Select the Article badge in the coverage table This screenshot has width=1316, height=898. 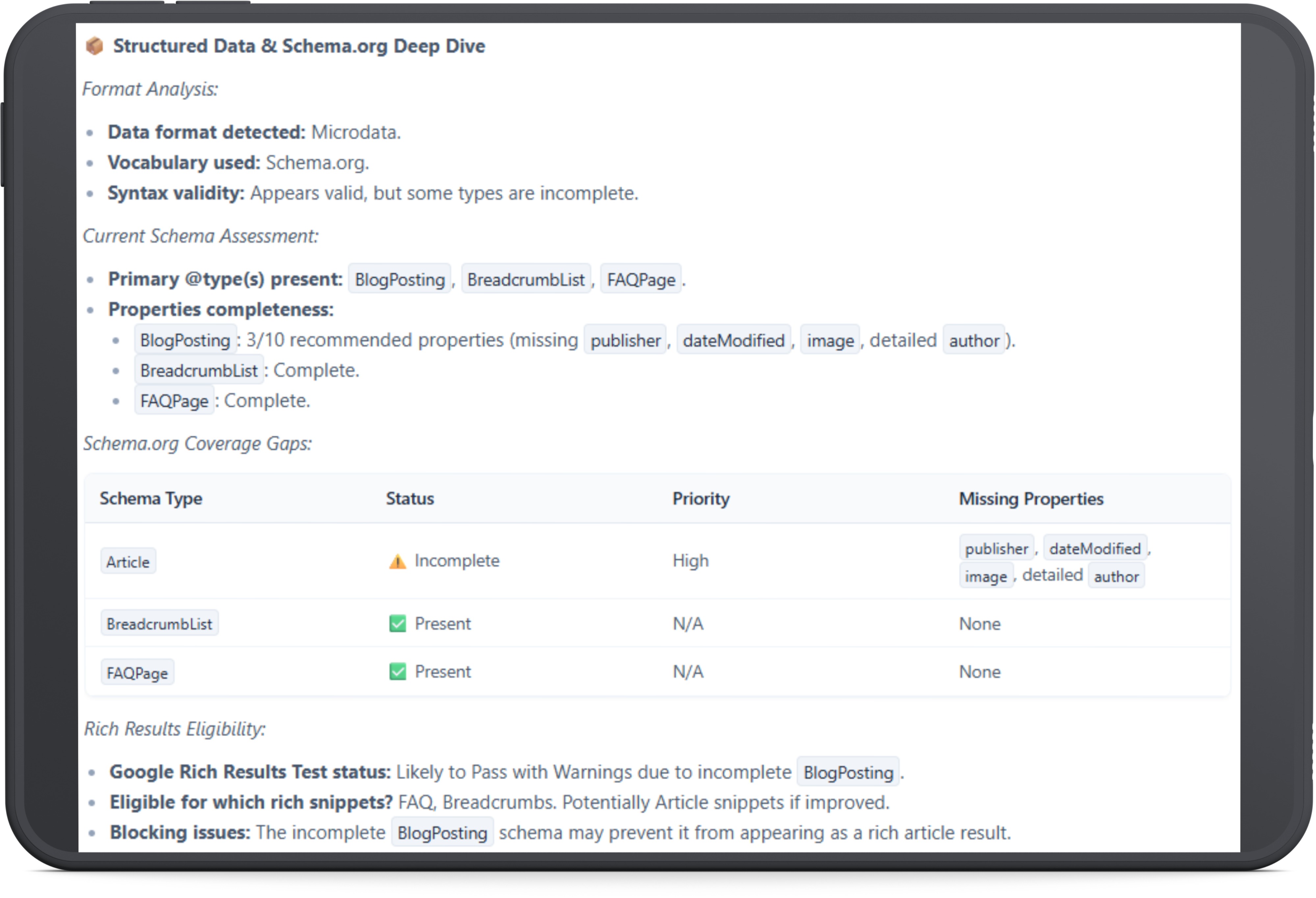coord(128,561)
